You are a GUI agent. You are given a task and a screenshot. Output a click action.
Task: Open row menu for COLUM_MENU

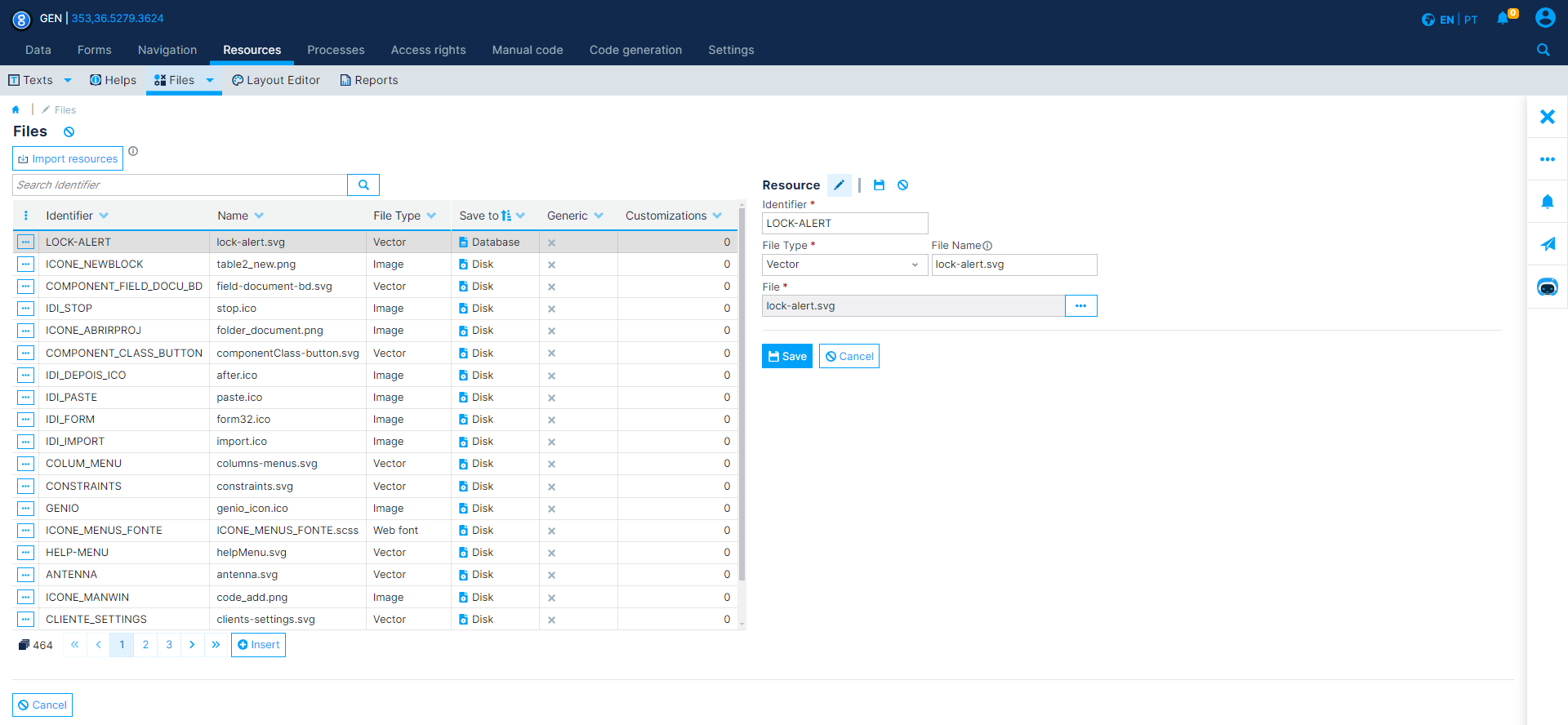tap(26, 464)
